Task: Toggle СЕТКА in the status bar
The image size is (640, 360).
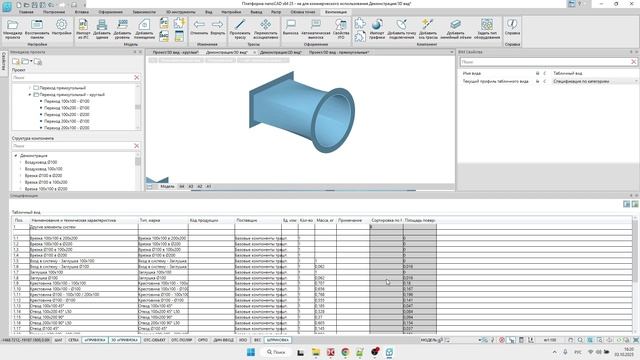Action: pyautogui.click(x=73, y=340)
